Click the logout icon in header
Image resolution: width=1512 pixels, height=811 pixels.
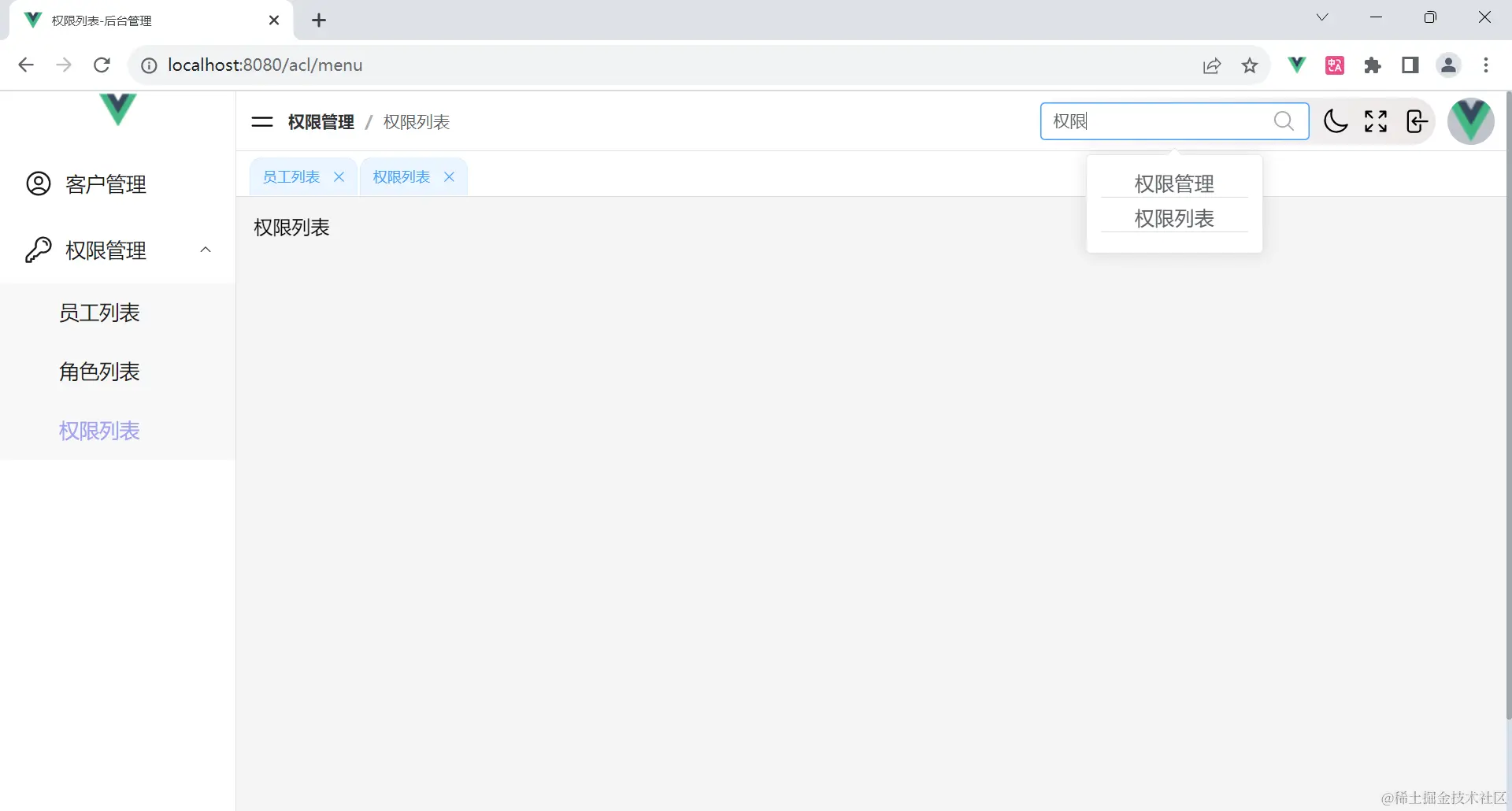click(x=1417, y=121)
